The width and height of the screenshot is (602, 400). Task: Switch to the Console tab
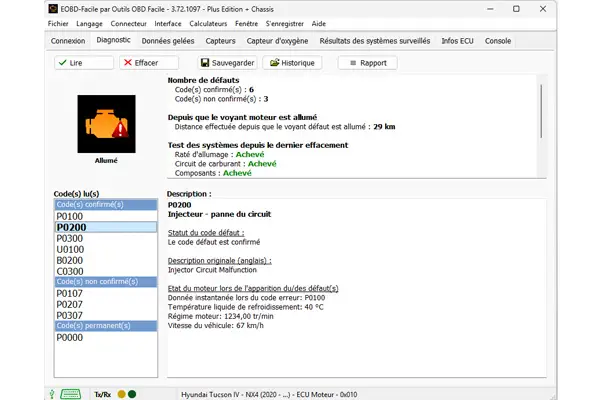point(498,41)
